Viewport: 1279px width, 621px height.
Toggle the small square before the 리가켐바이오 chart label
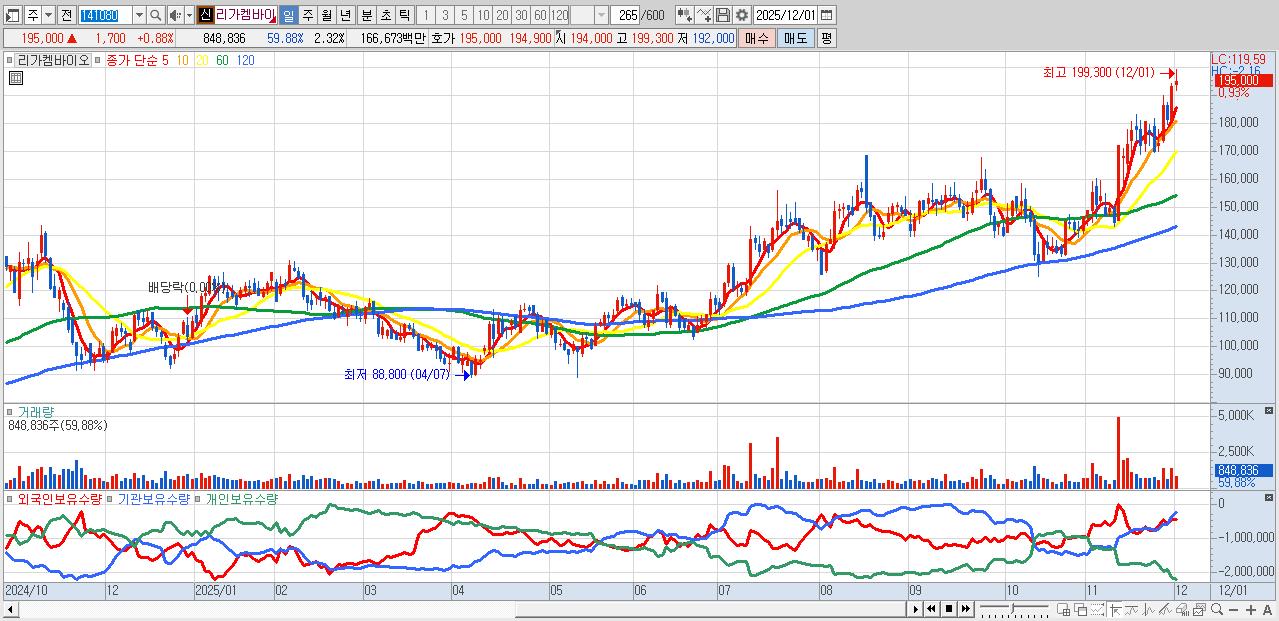[x=9, y=60]
